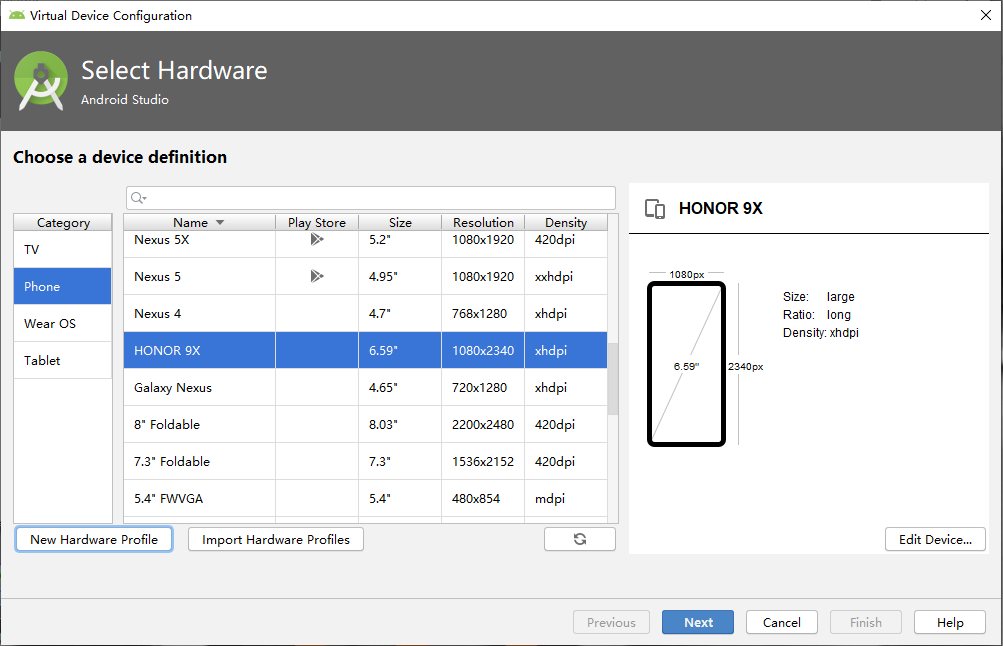Image resolution: width=1003 pixels, height=646 pixels.
Task: Select the TV category
Action: [x=63, y=249]
